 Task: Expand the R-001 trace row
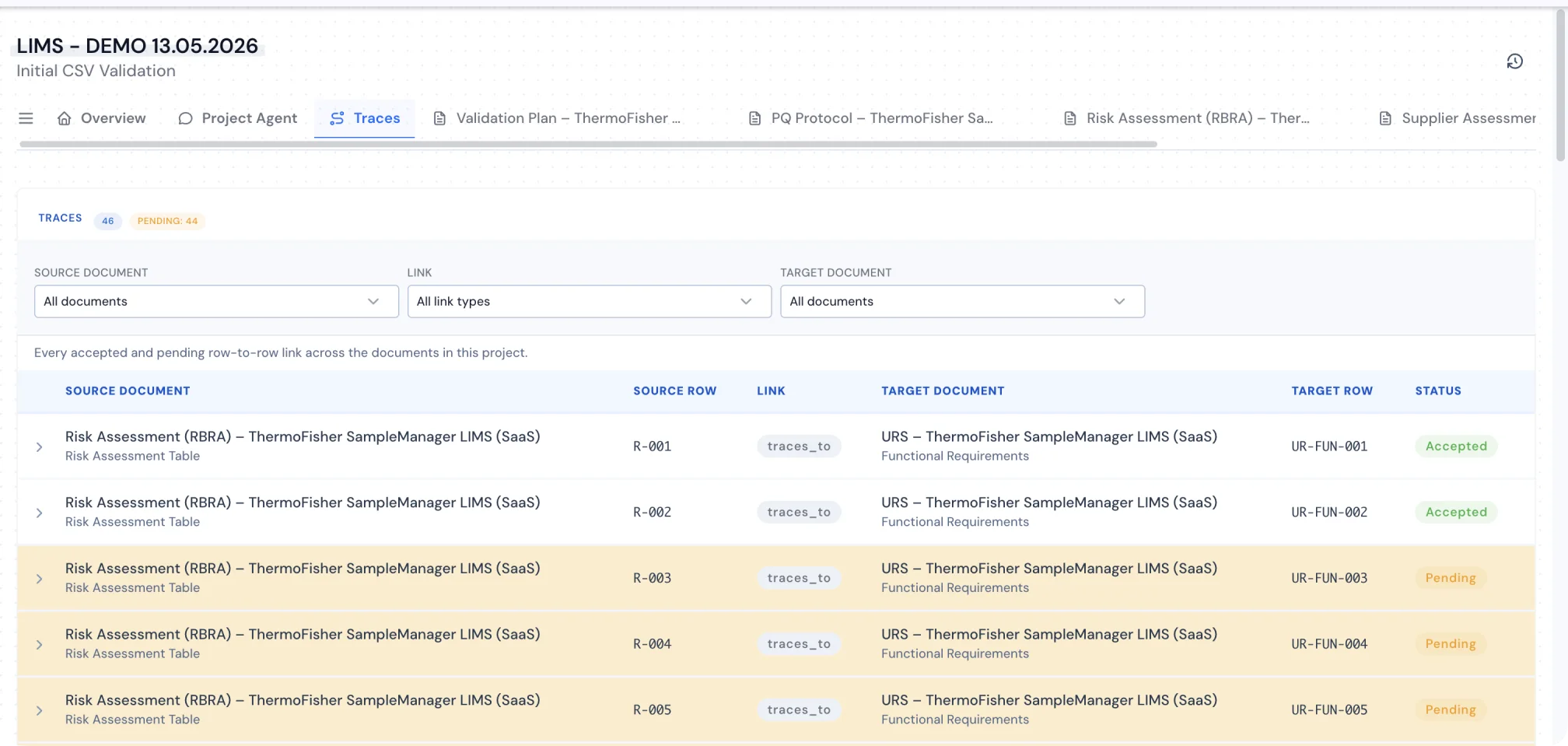point(39,447)
